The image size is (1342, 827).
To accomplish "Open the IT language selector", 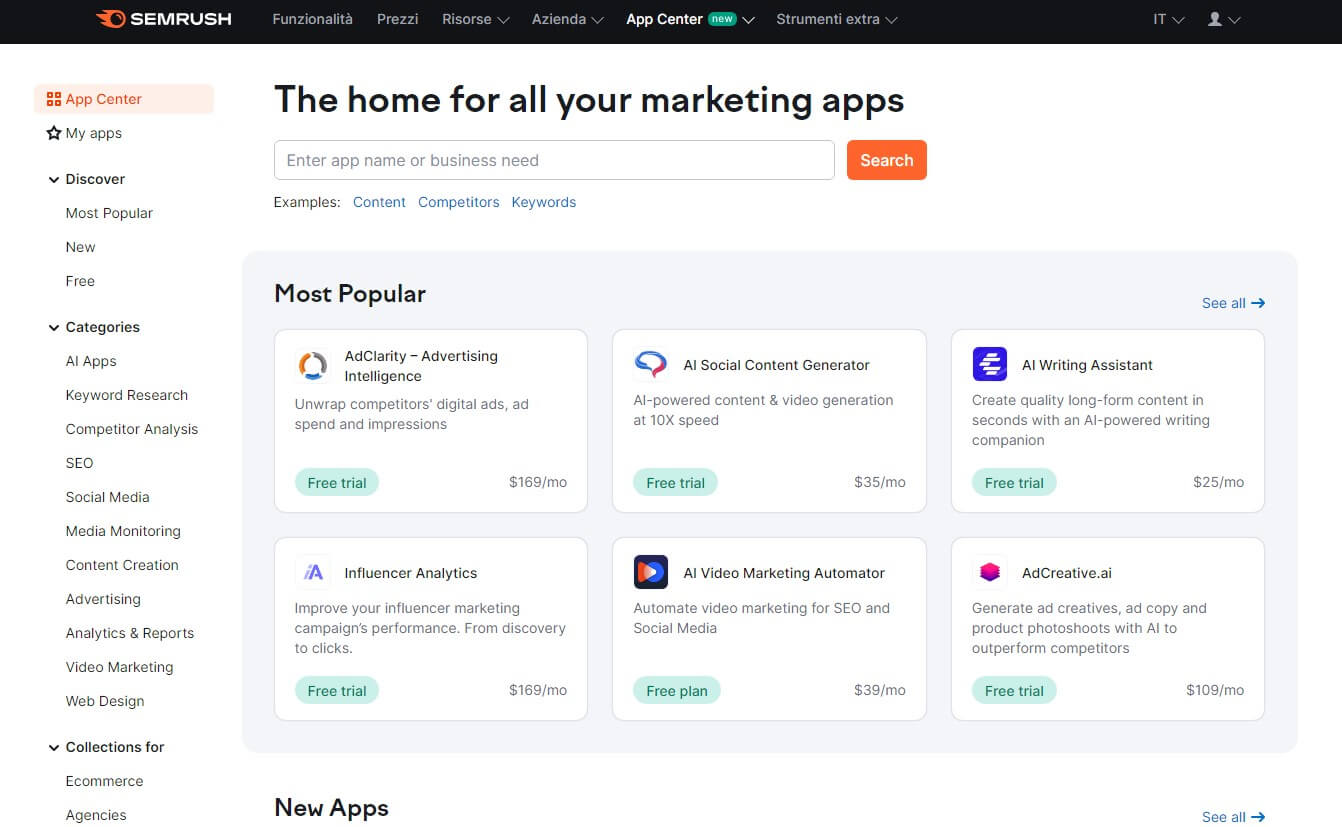I will coord(1169,19).
